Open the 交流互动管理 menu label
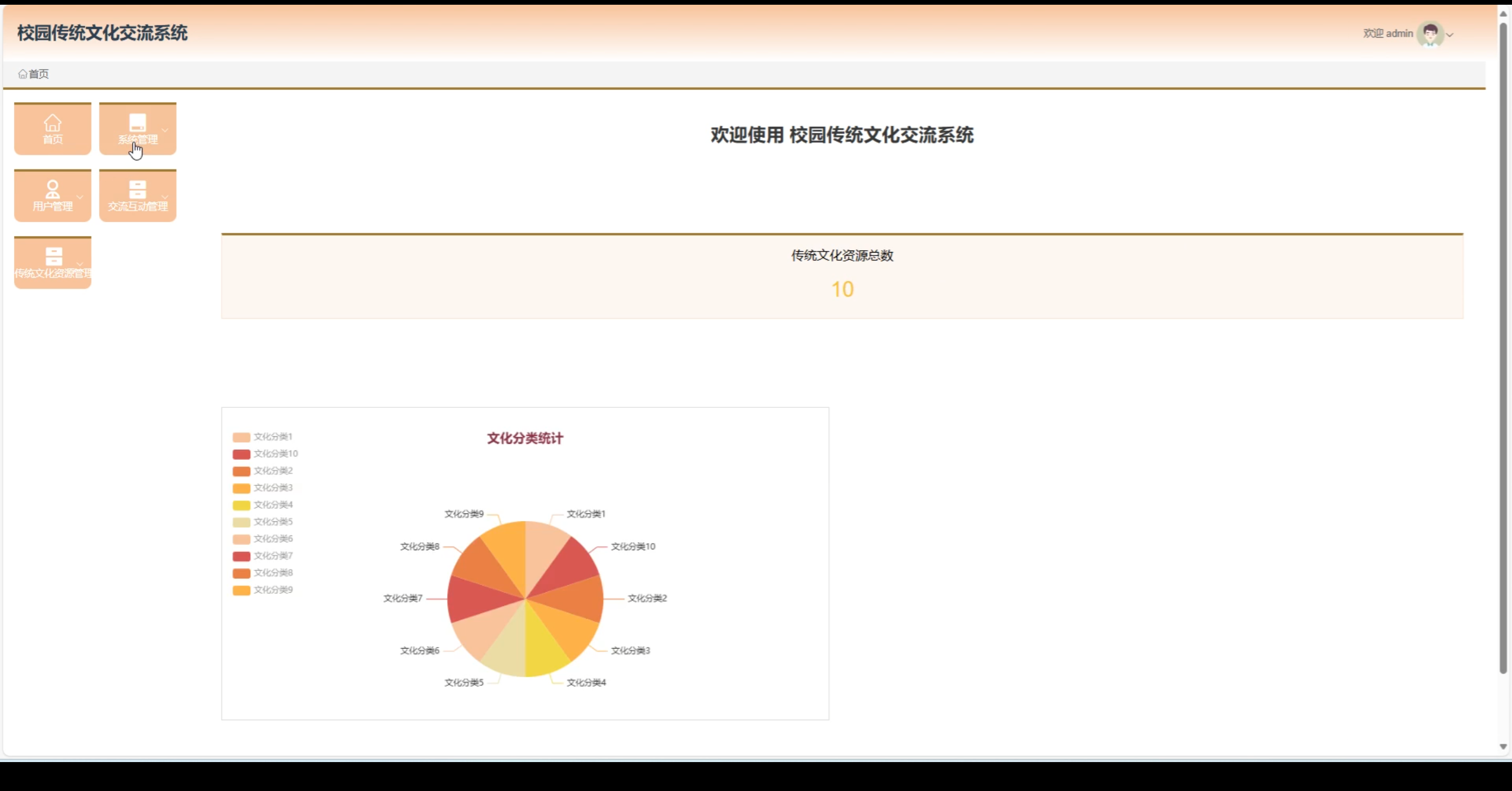The height and width of the screenshot is (791, 1512). point(138,207)
